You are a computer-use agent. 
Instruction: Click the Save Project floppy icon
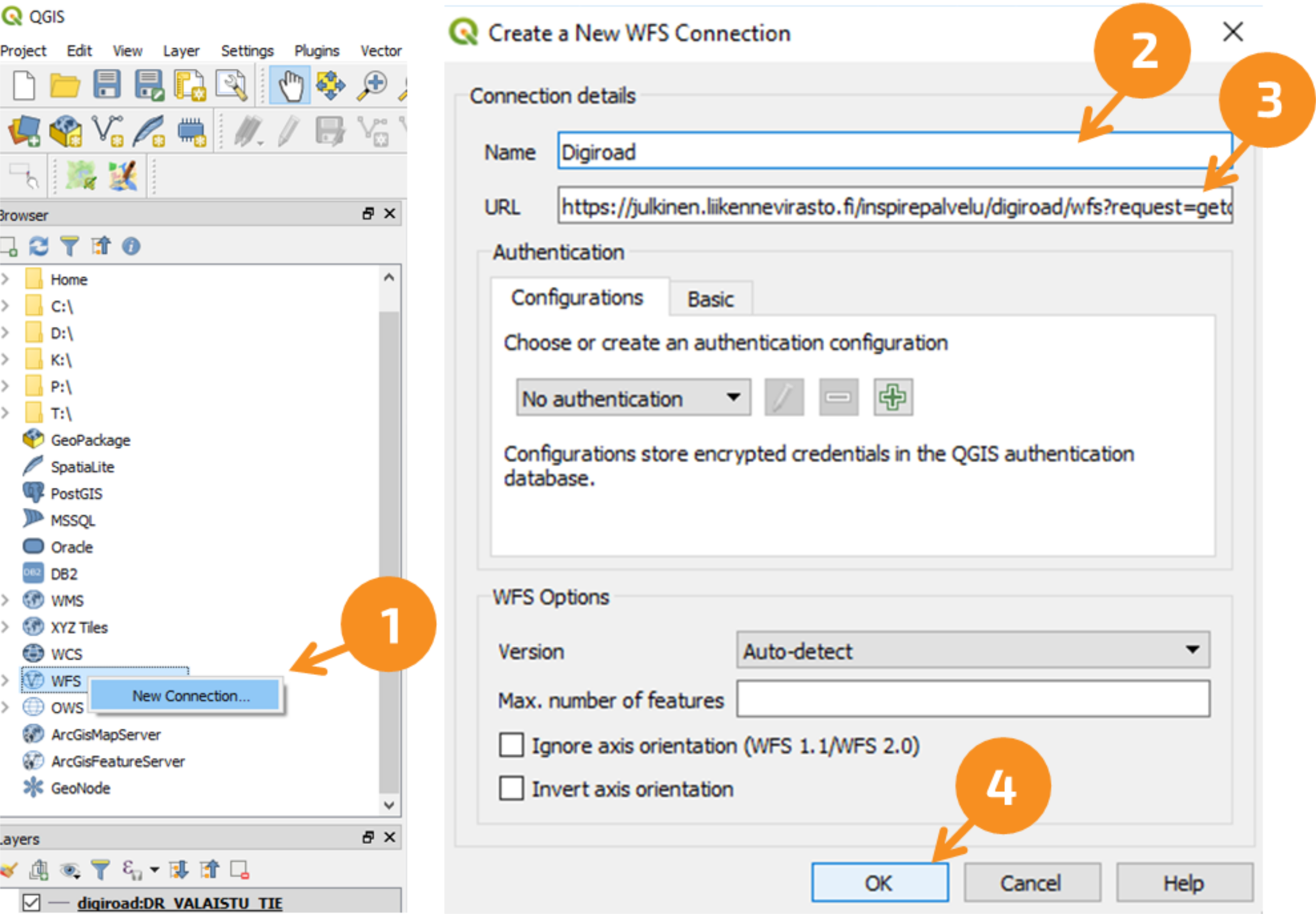tap(107, 85)
